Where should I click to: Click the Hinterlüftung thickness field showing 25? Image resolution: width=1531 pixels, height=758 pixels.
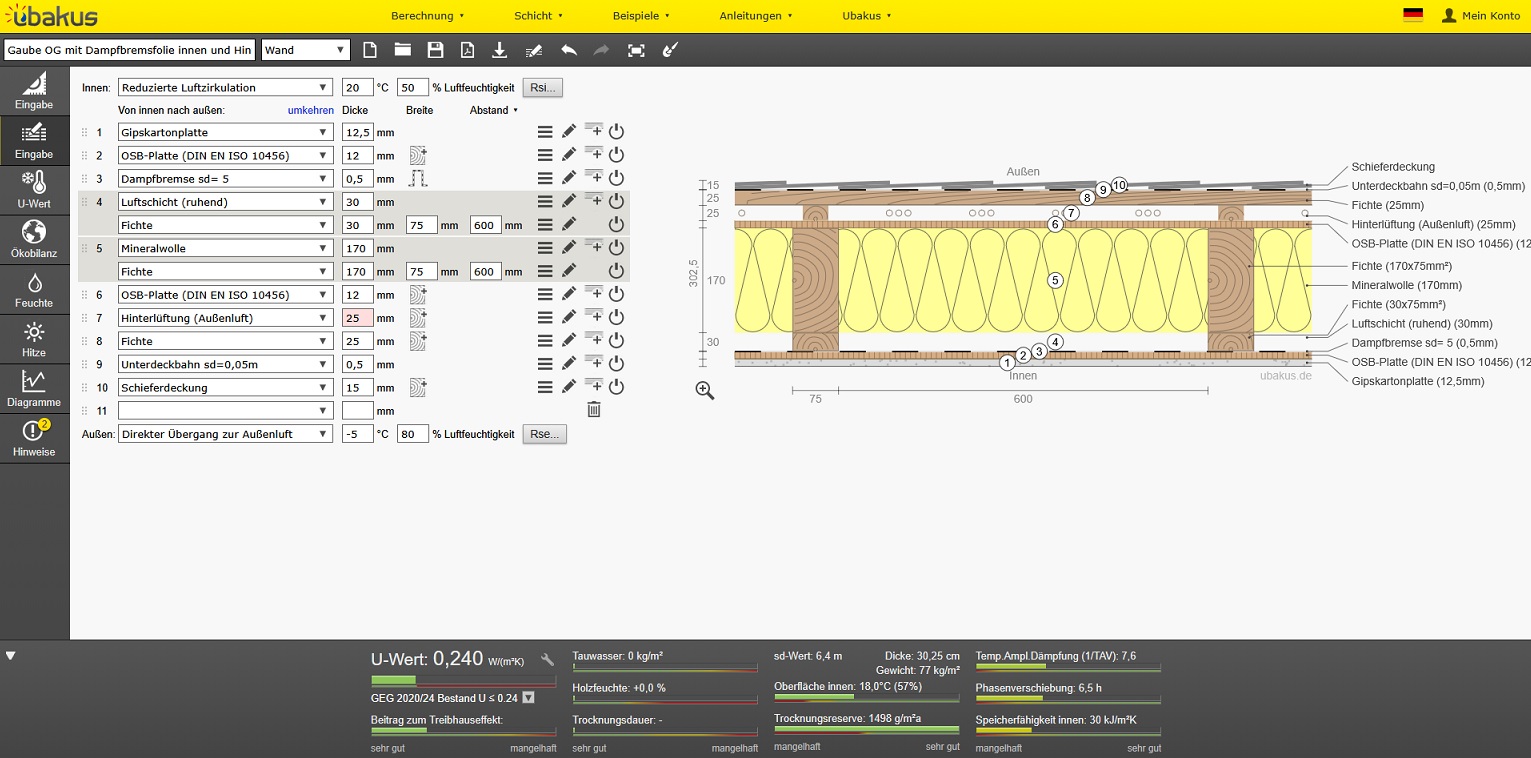pyautogui.click(x=357, y=318)
